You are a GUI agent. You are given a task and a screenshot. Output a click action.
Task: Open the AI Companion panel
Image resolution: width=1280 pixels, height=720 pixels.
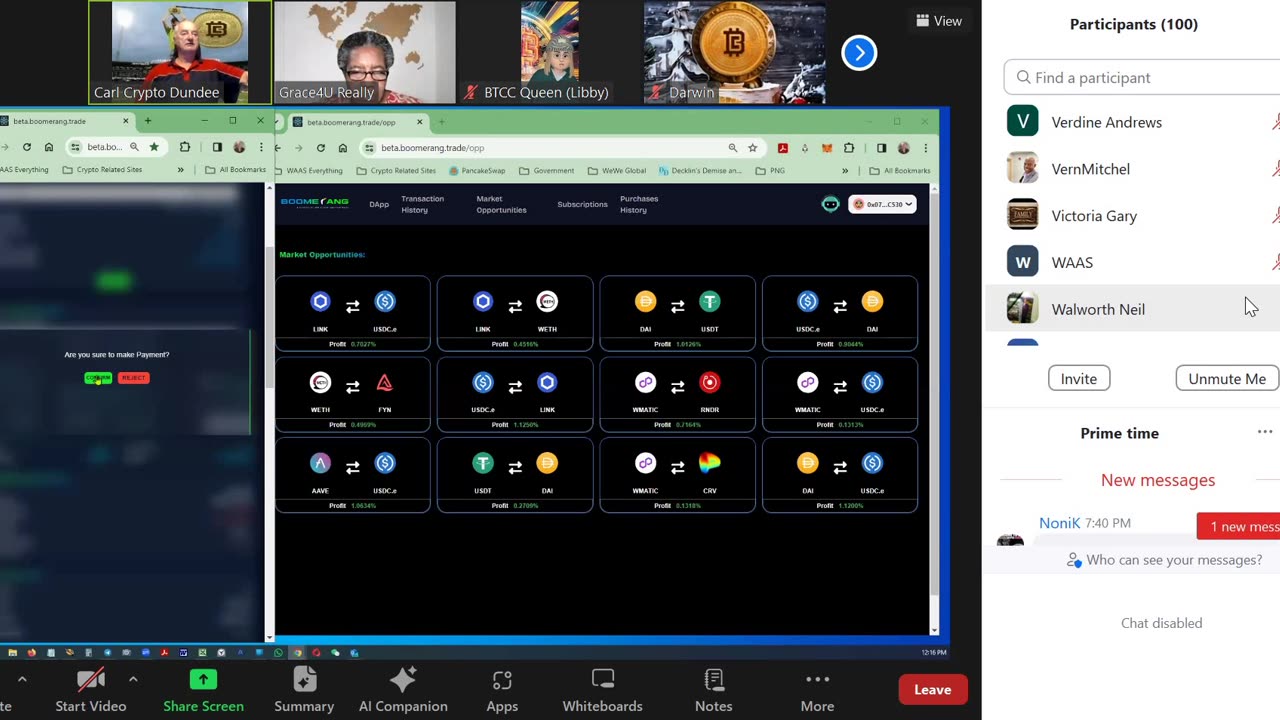(403, 690)
